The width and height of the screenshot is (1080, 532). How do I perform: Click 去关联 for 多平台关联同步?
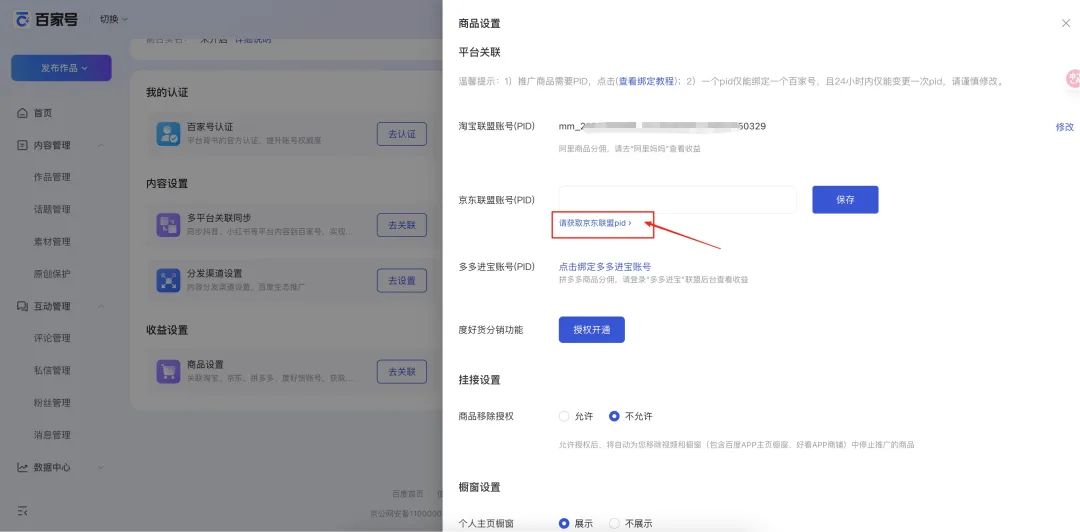(x=402, y=225)
